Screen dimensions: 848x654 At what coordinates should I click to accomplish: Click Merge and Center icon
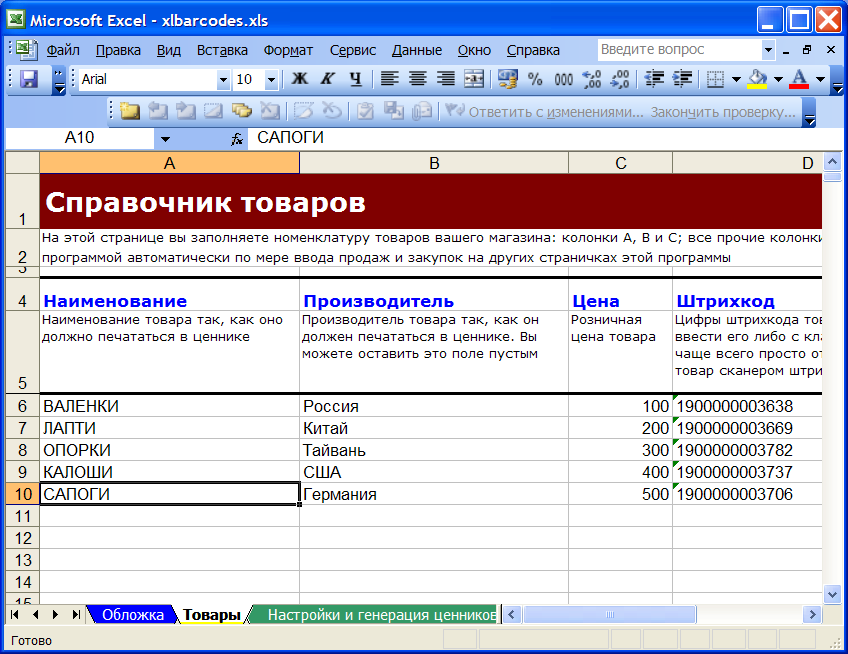coord(473,79)
